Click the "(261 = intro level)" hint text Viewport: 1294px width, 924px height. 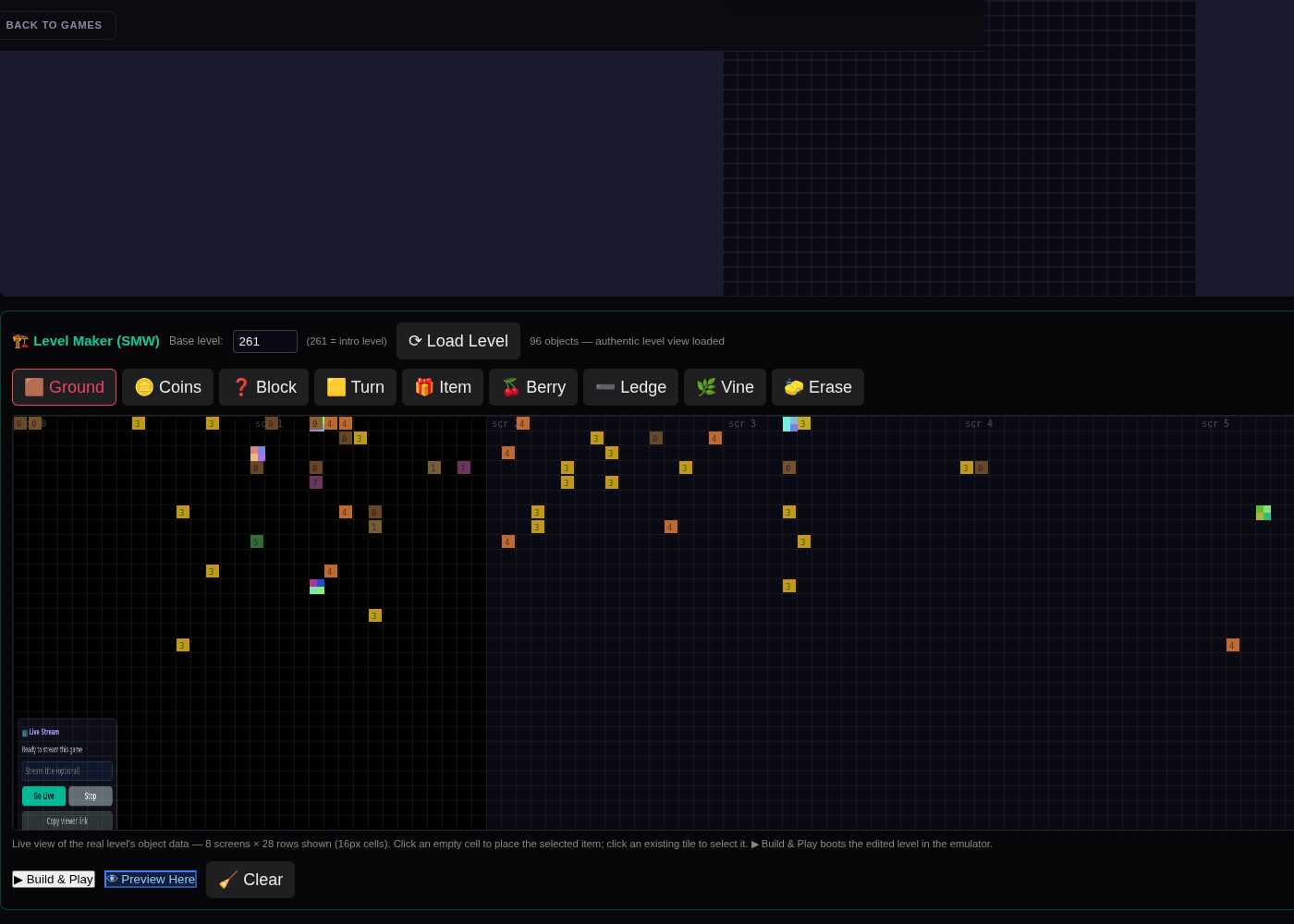coord(347,341)
